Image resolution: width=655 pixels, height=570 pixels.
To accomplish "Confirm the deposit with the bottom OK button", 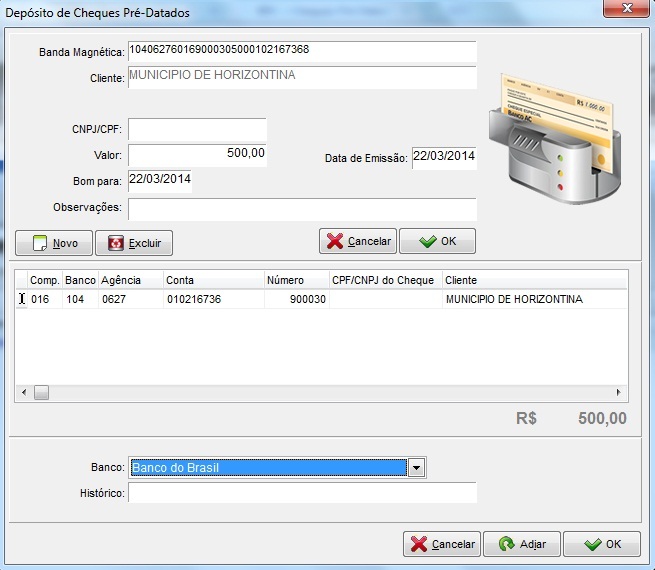I will coord(601,544).
